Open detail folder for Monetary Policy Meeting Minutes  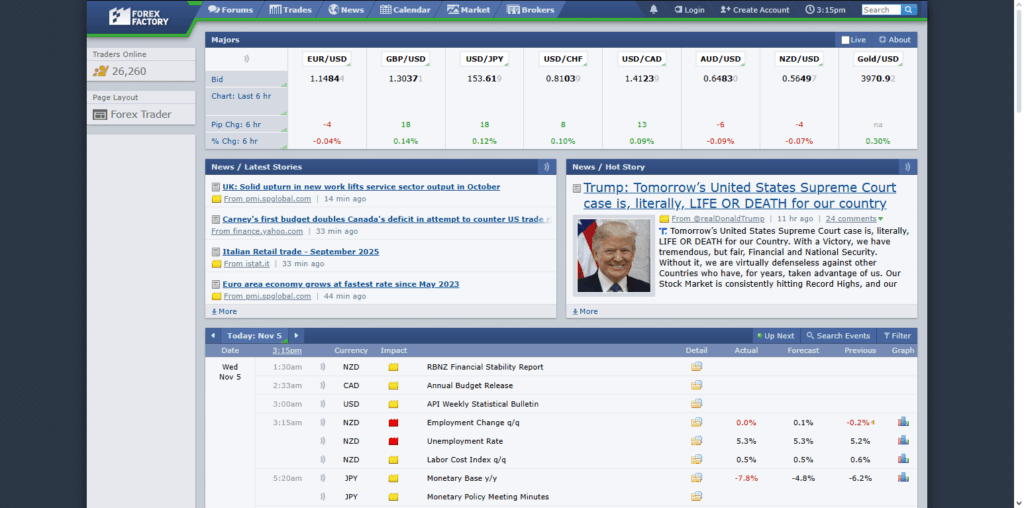pyautogui.click(x=696, y=496)
